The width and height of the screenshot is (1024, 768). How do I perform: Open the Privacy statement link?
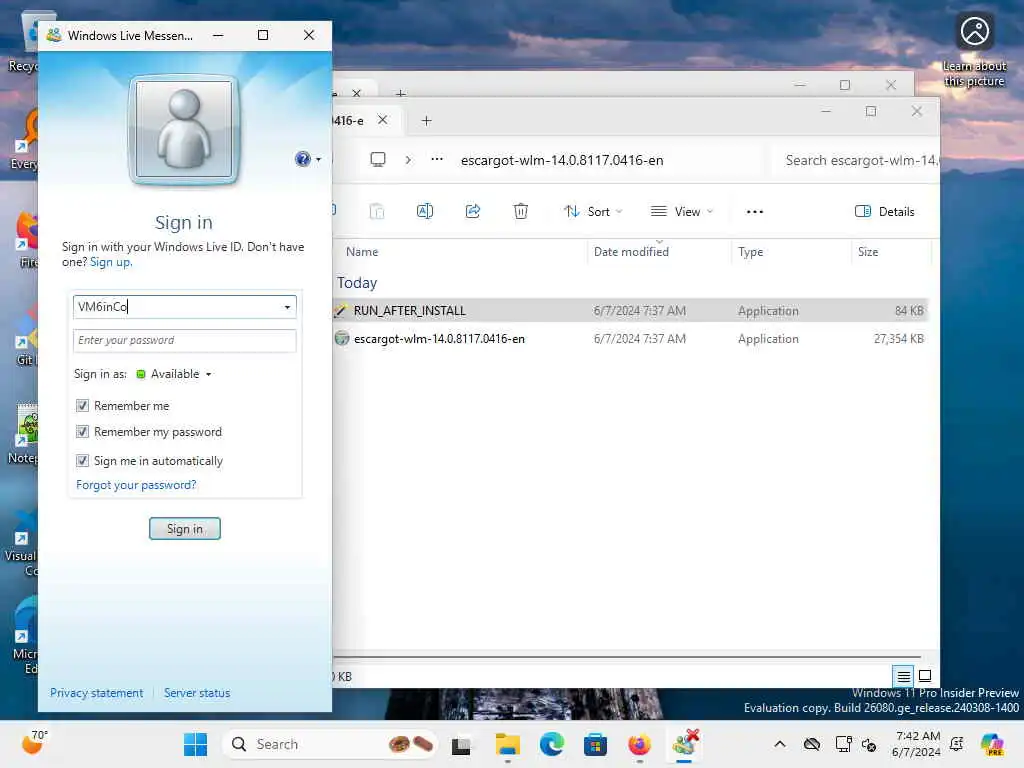tap(97, 693)
